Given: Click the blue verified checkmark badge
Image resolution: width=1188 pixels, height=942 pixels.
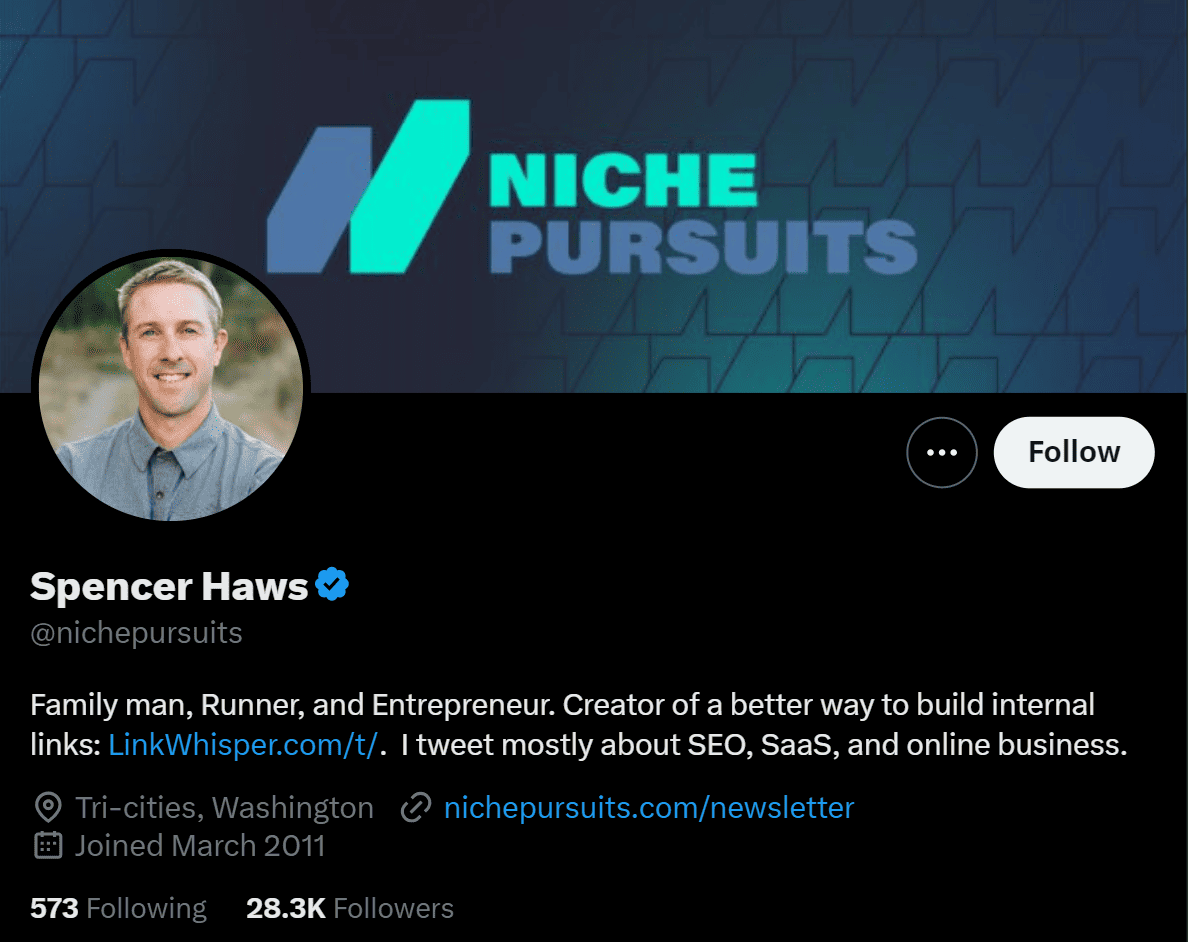Looking at the screenshot, I should (x=332, y=584).
